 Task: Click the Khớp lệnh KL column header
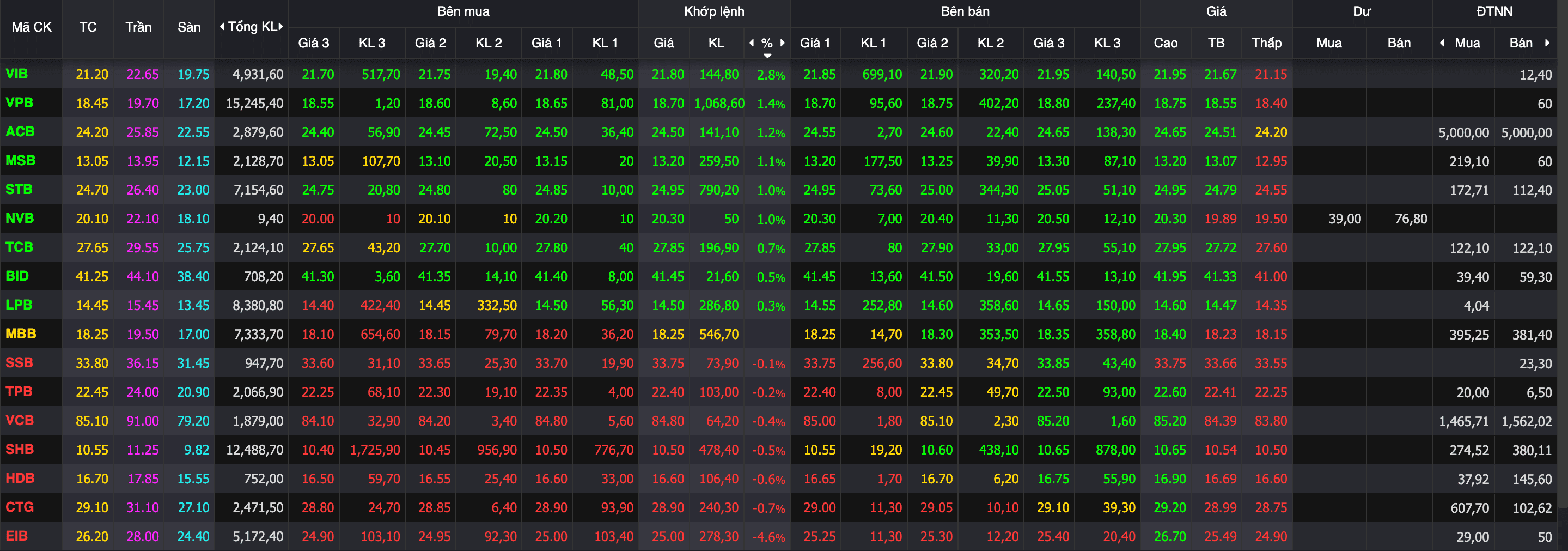tap(716, 43)
